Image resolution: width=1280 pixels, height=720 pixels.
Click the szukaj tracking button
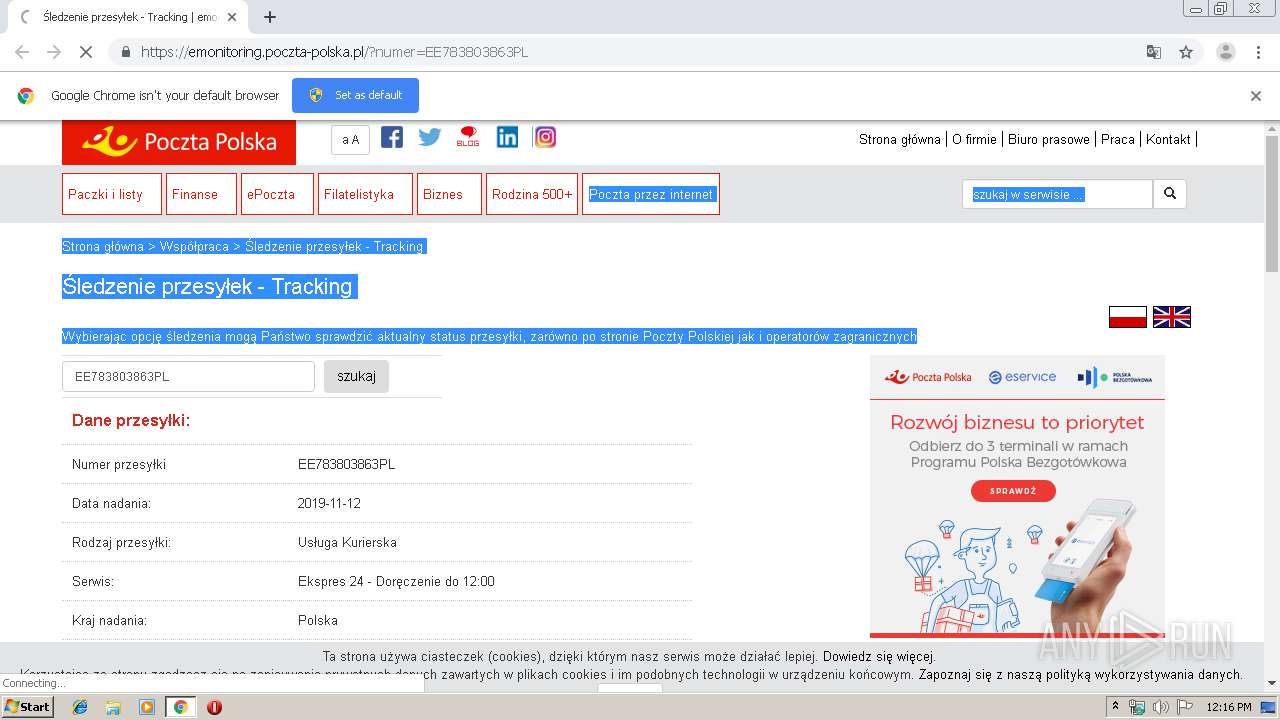356,376
